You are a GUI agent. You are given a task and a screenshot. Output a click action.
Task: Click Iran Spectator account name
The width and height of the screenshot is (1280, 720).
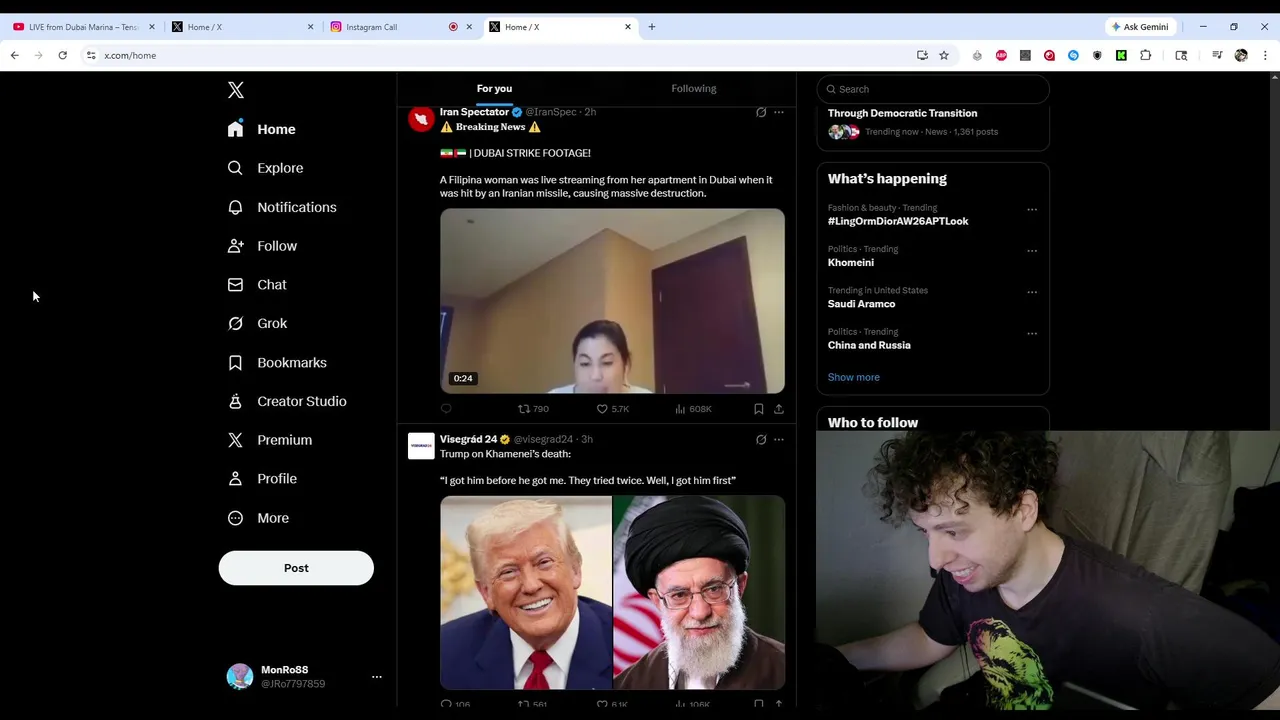[474, 112]
